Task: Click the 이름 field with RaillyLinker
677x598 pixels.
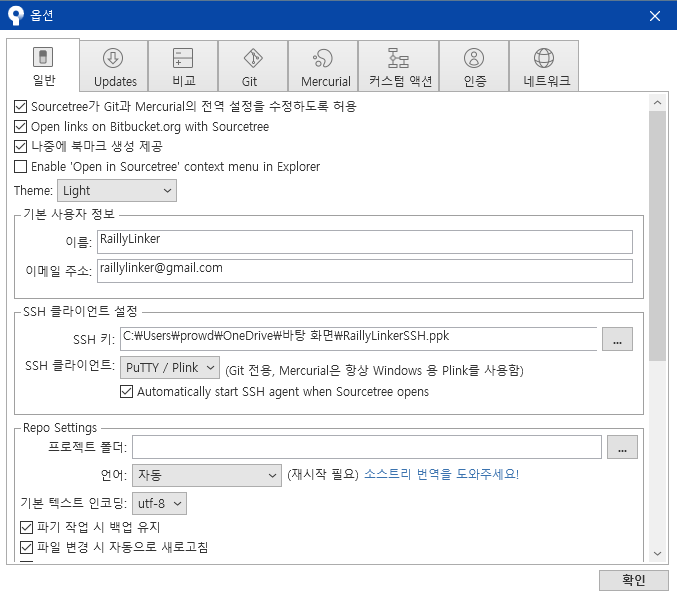Action: click(x=365, y=242)
